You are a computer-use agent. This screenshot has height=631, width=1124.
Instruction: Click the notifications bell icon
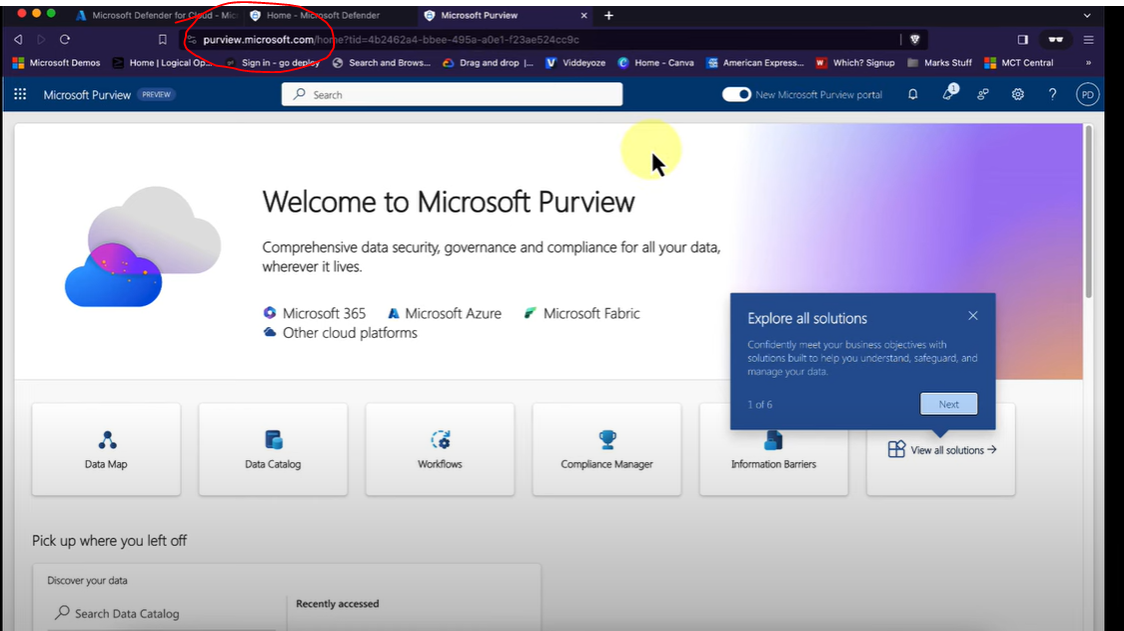[912, 94]
